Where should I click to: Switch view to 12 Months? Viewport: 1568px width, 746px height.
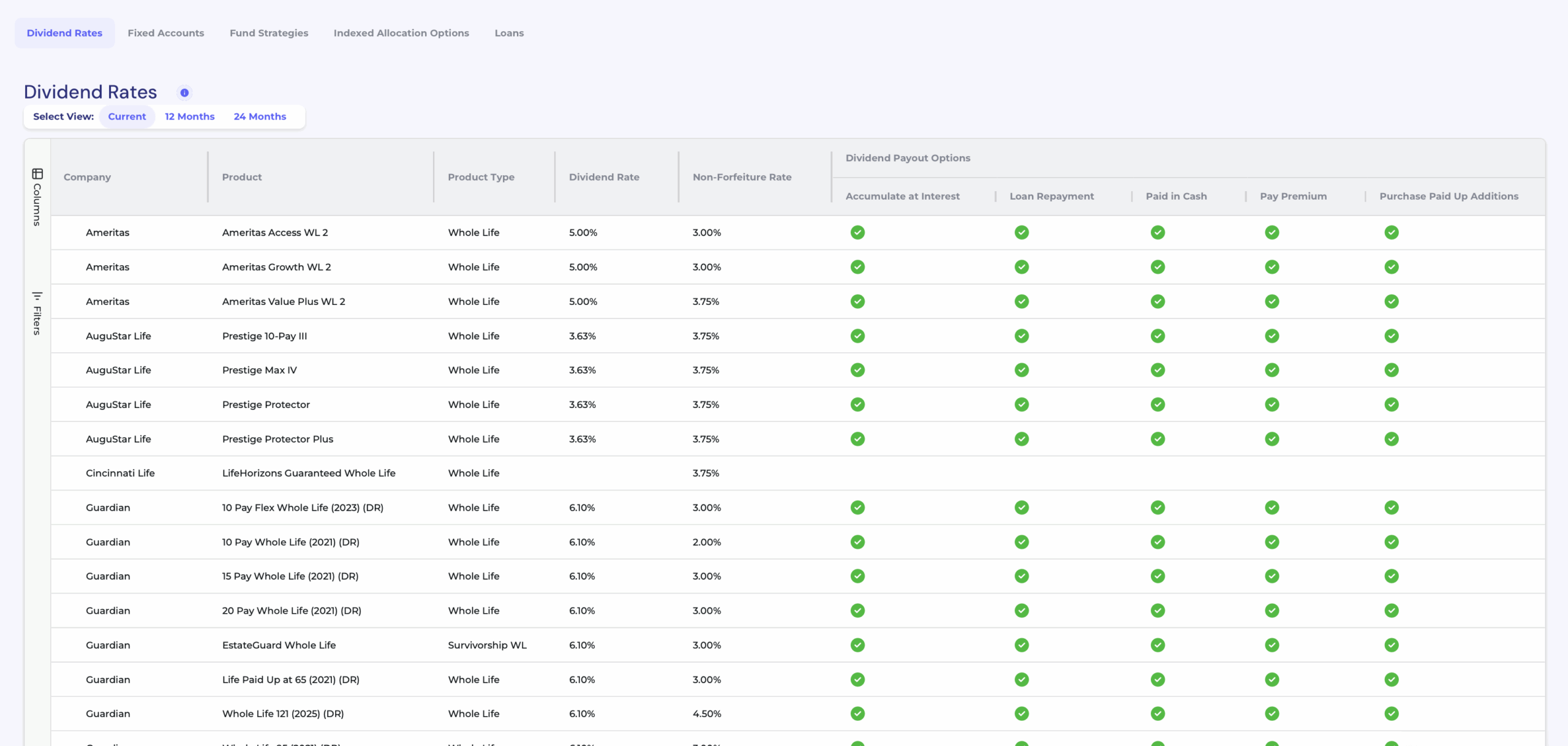coord(190,116)
